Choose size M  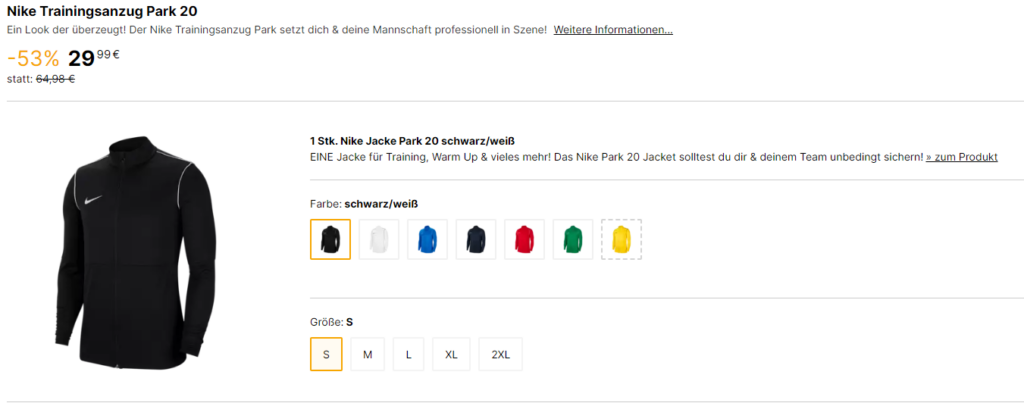(368, 354)
